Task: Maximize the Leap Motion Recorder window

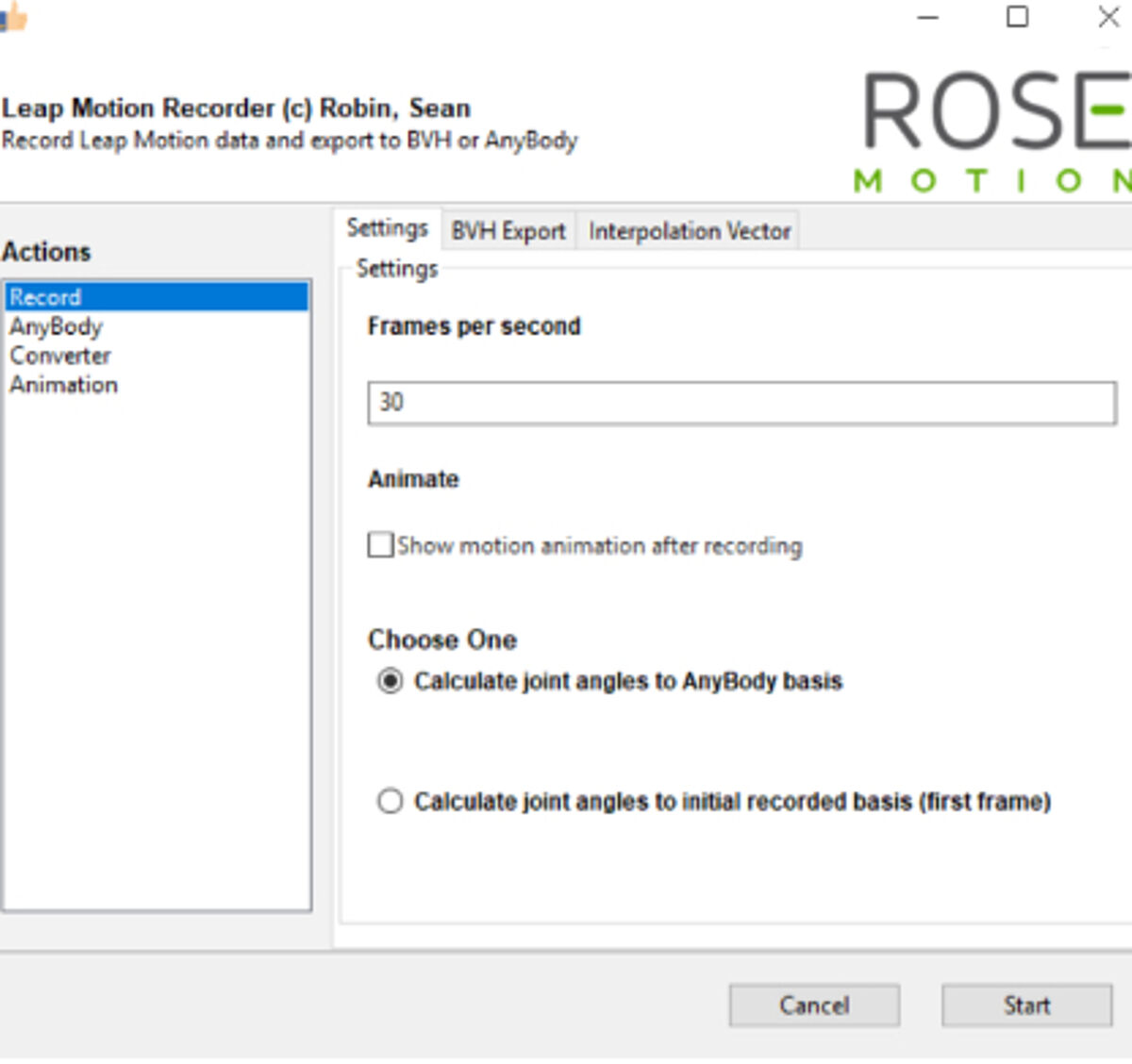Action: [x=1018, y=17]
